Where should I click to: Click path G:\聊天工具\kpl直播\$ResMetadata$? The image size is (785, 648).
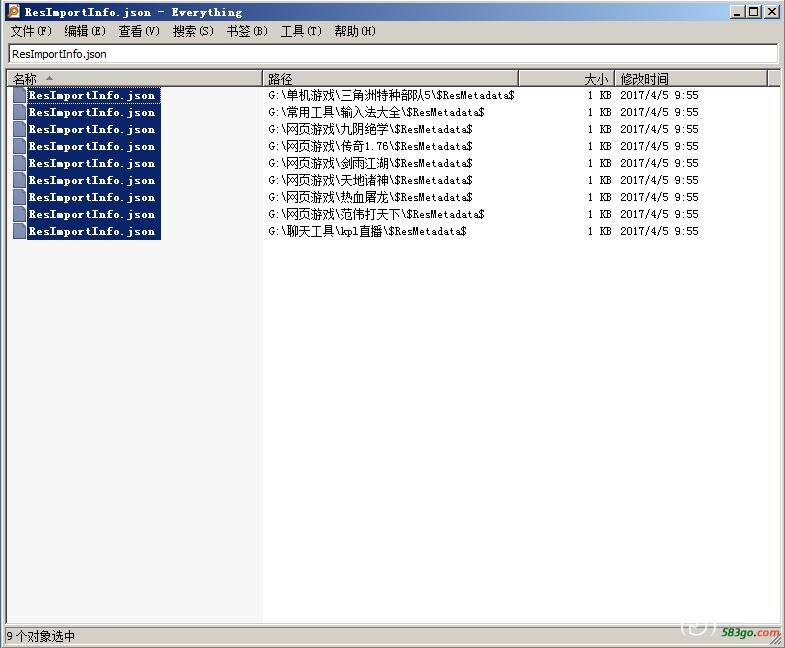367,231
